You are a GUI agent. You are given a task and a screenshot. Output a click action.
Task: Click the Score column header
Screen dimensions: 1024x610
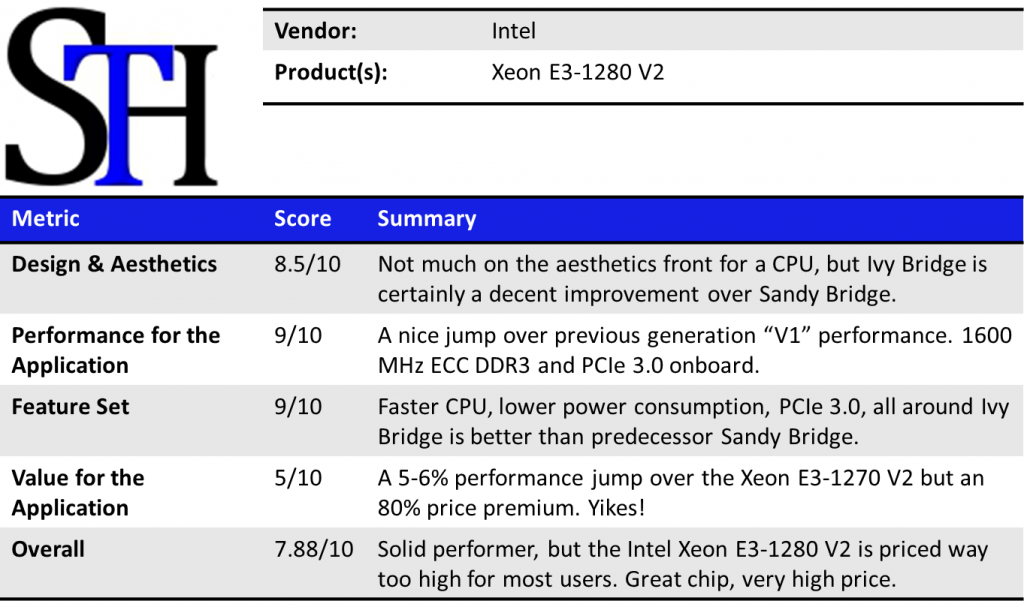pos(302,218)
